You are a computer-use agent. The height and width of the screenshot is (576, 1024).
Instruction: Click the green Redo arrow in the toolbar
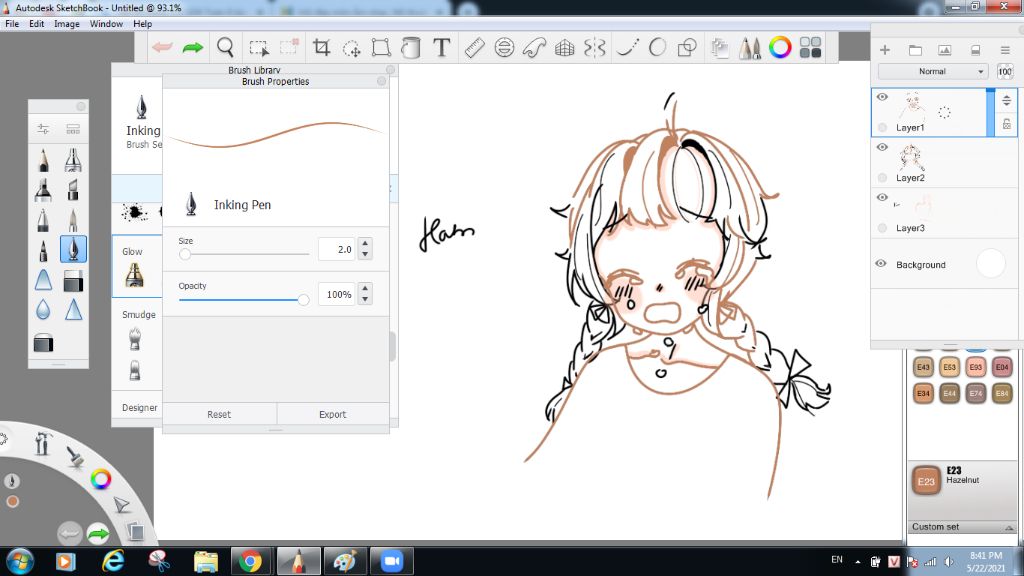click(x=193, y=47)
